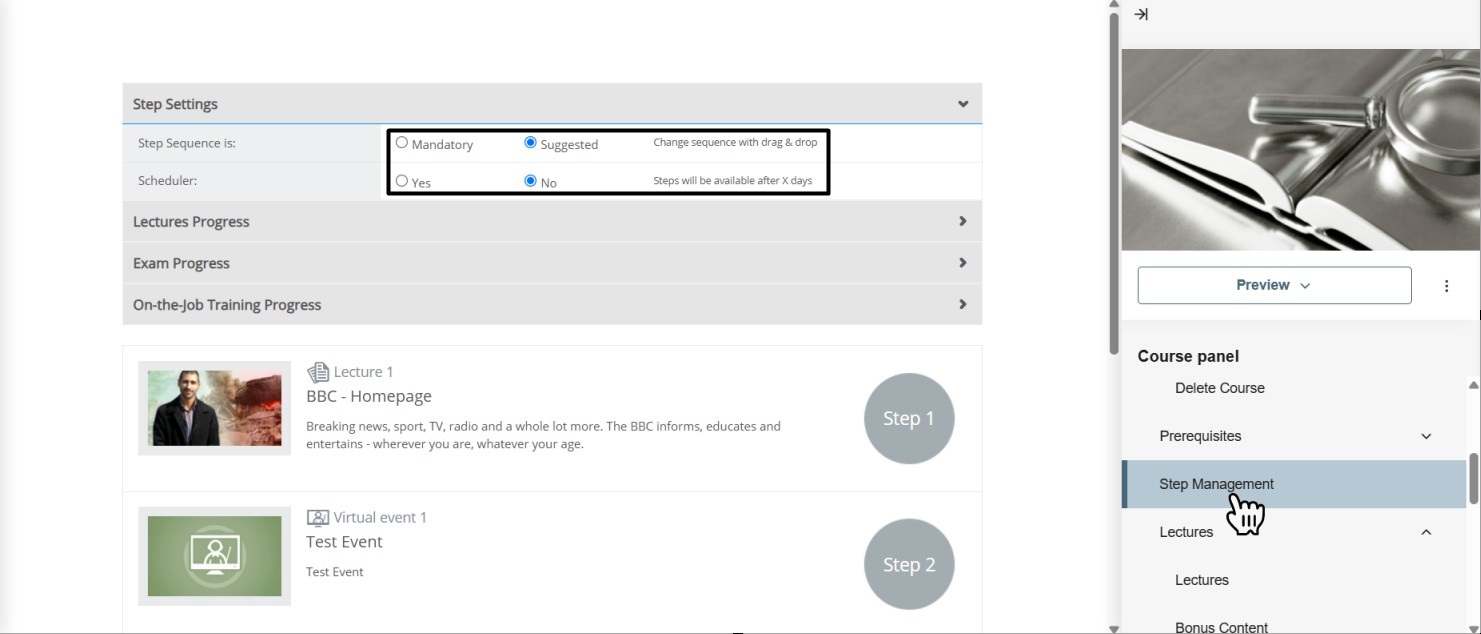Image resolution: width=1481 pixels, height=634 pixels.
Task: Expand On-the-Job Training Progress section
Action: (x=962, y=305)
